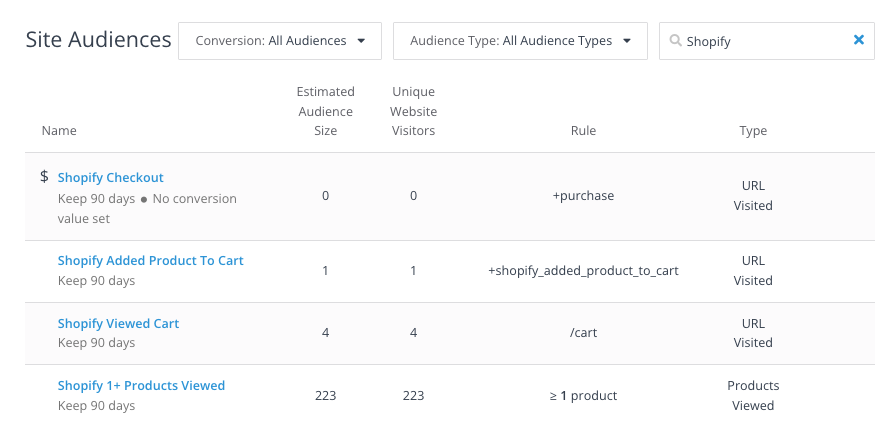Viewport: 886px width, 445px height.
Task: Click the Rule column header
Action: click(583, 131)
